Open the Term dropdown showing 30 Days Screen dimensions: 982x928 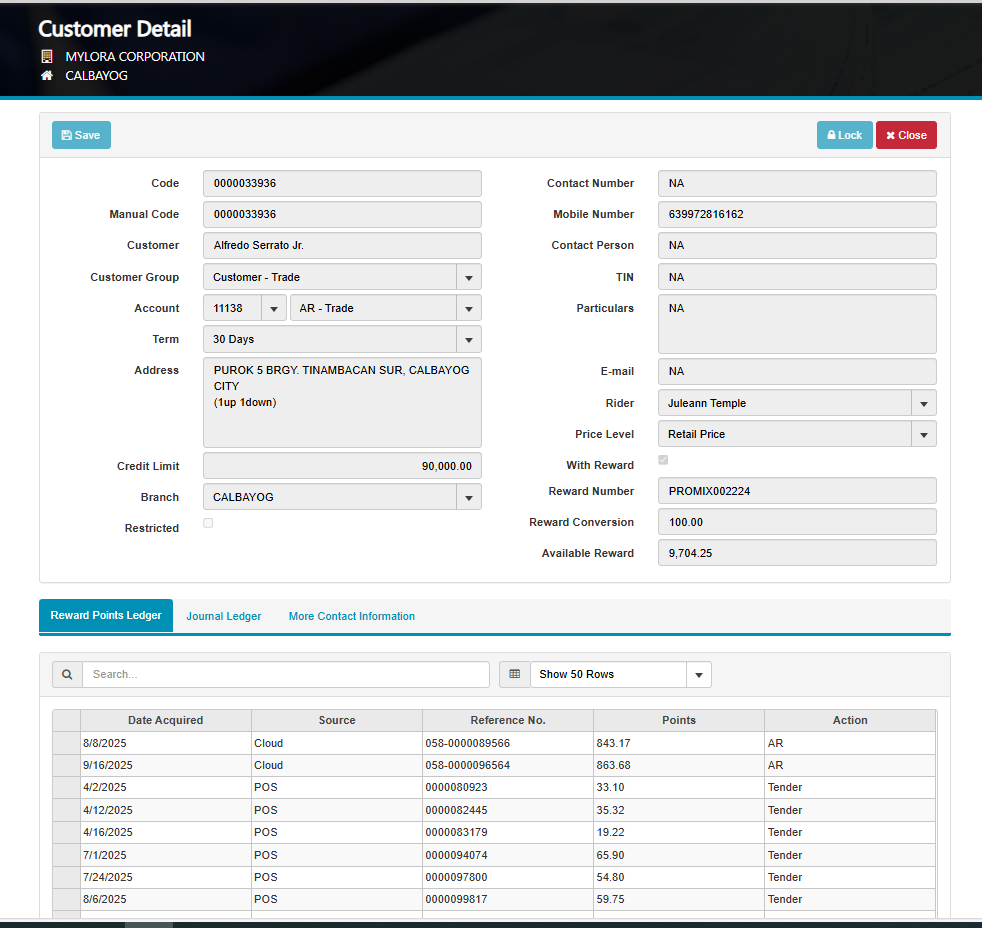(468, 339)
